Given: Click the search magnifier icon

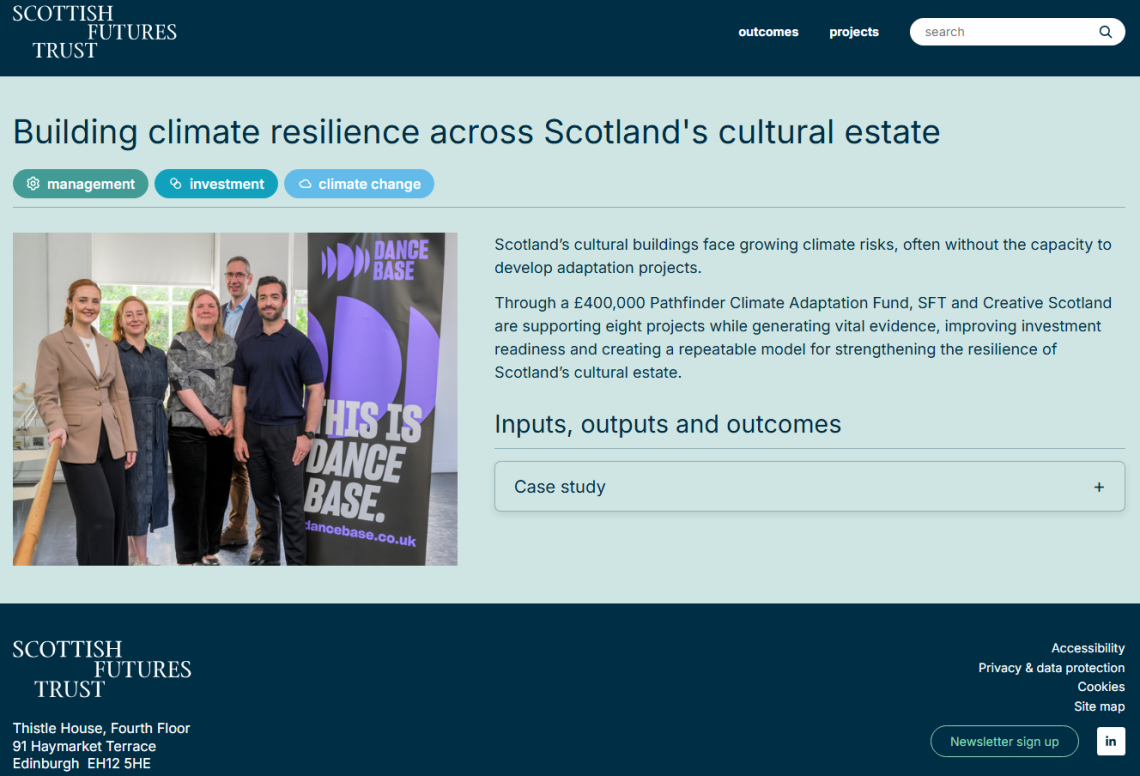Looking at the screenshot, I should point(1105,32).
